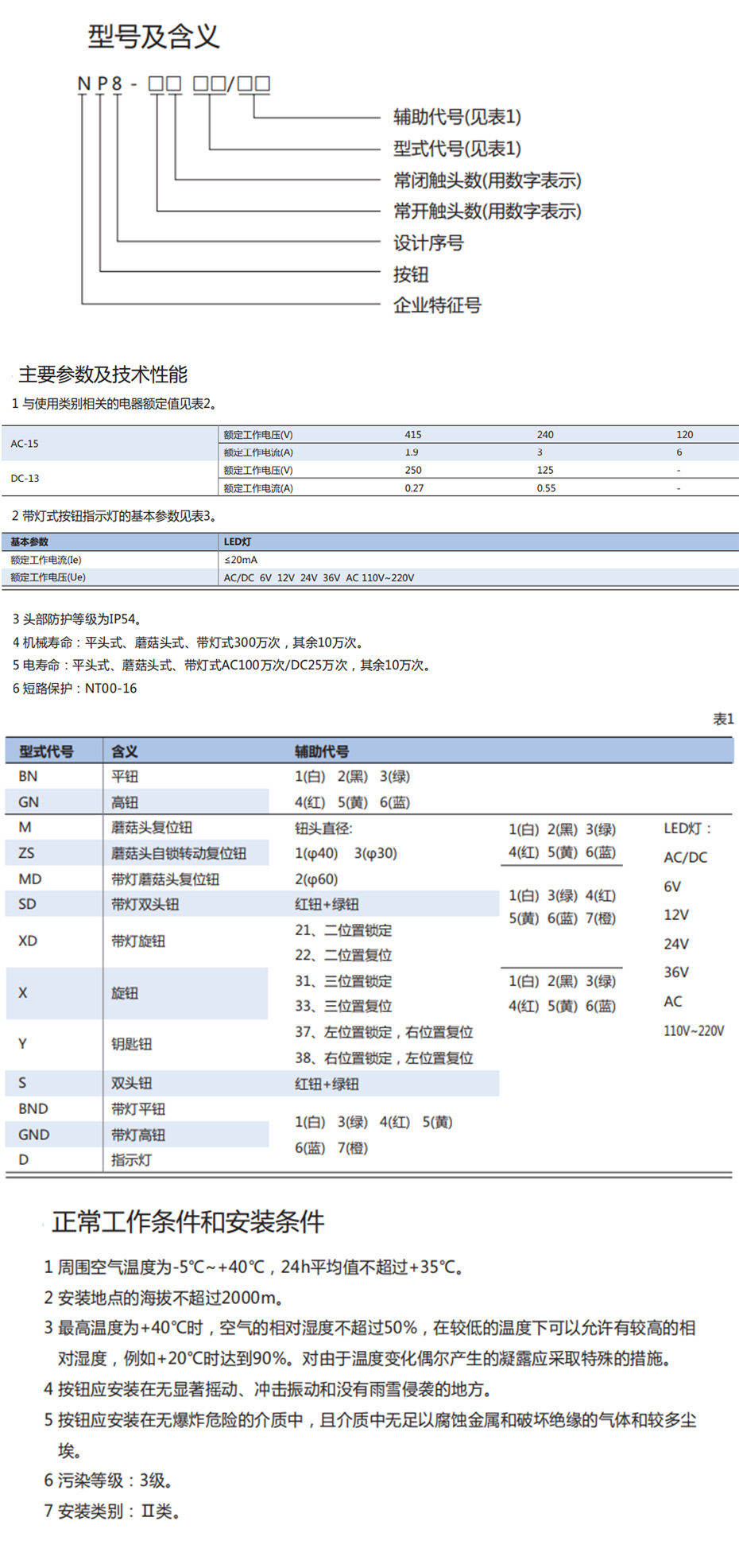This screenshot has height=1568, width=739.
Task: Select the meaning "钥匙钮"
Action: coord(131,1044)
